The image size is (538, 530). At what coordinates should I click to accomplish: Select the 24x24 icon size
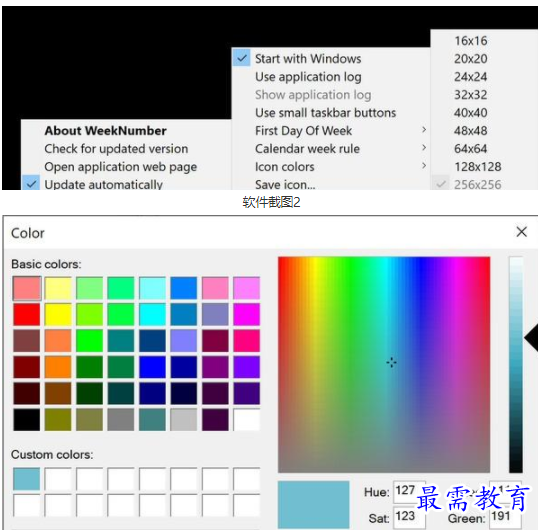[484, 77]
